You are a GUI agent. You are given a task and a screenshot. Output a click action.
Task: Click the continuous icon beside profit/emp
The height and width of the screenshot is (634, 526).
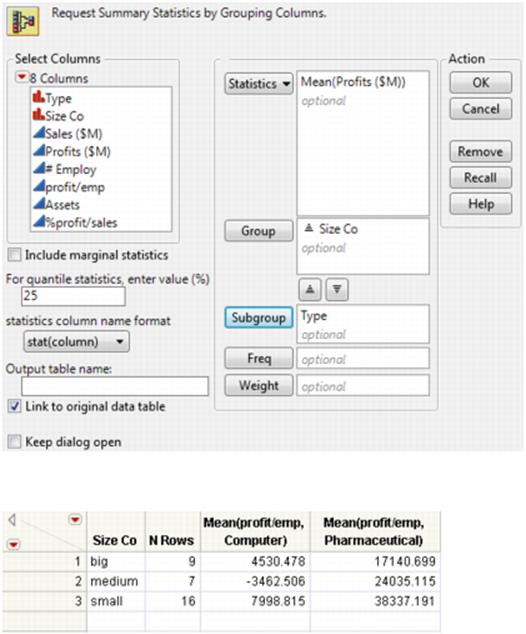39,186
